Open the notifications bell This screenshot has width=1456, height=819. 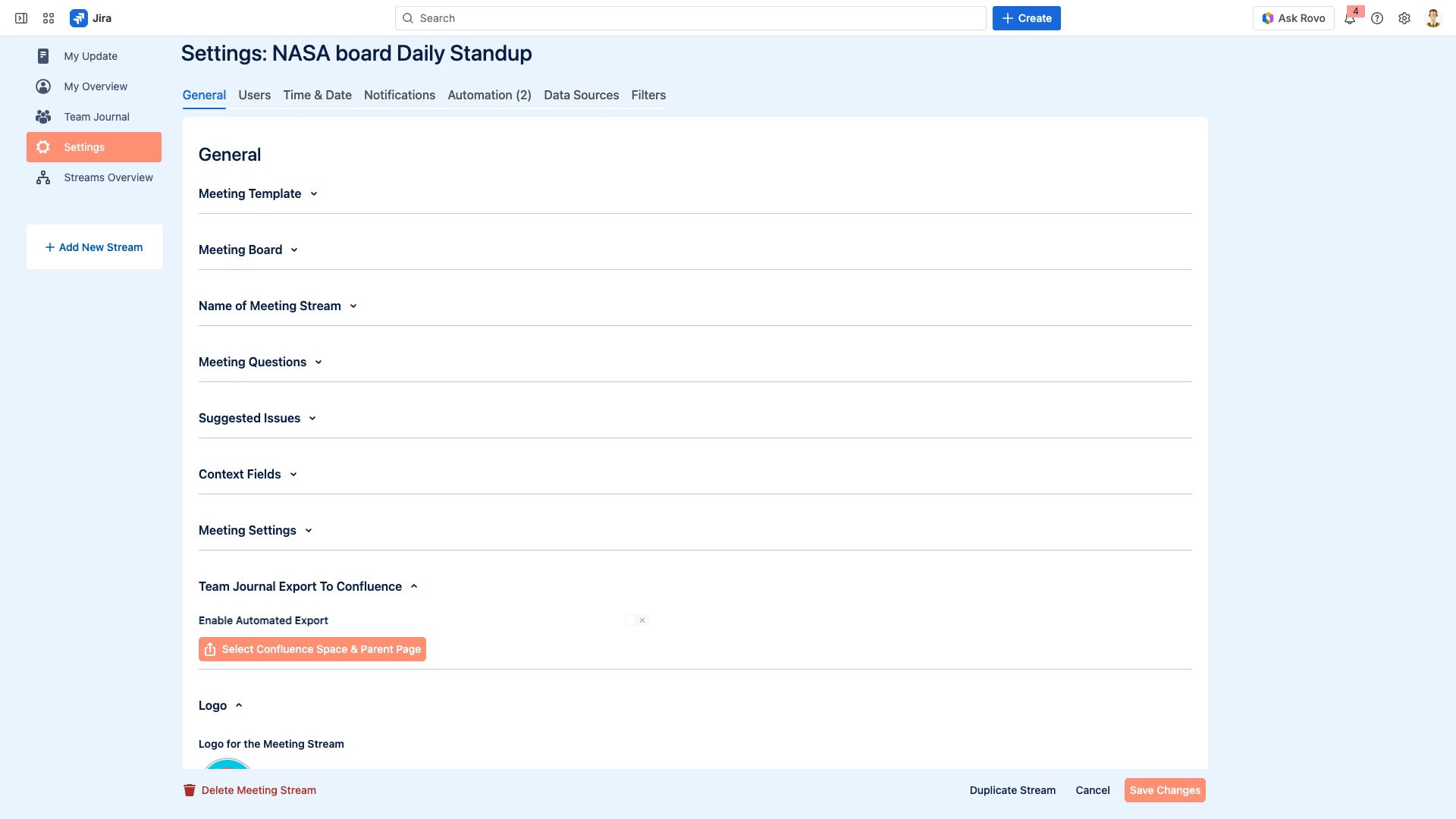[1350, 18]
